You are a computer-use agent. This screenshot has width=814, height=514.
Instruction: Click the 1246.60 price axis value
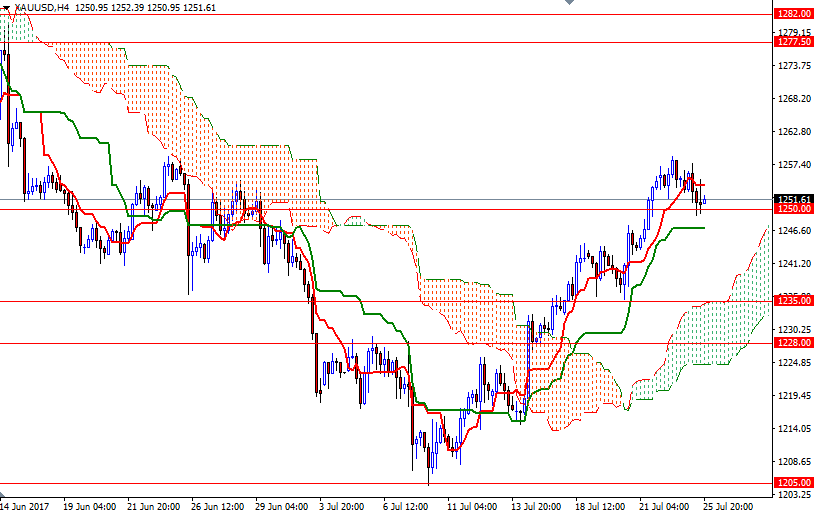(794, 231)
